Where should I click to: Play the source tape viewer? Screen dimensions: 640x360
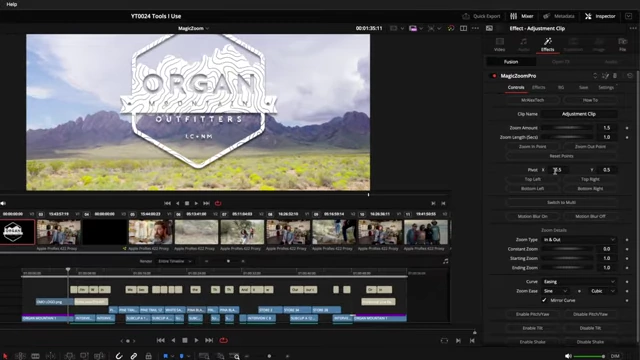point(196,203)
